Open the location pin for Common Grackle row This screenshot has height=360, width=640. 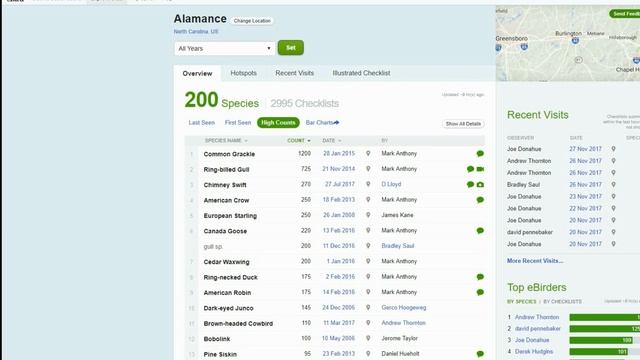368,153
